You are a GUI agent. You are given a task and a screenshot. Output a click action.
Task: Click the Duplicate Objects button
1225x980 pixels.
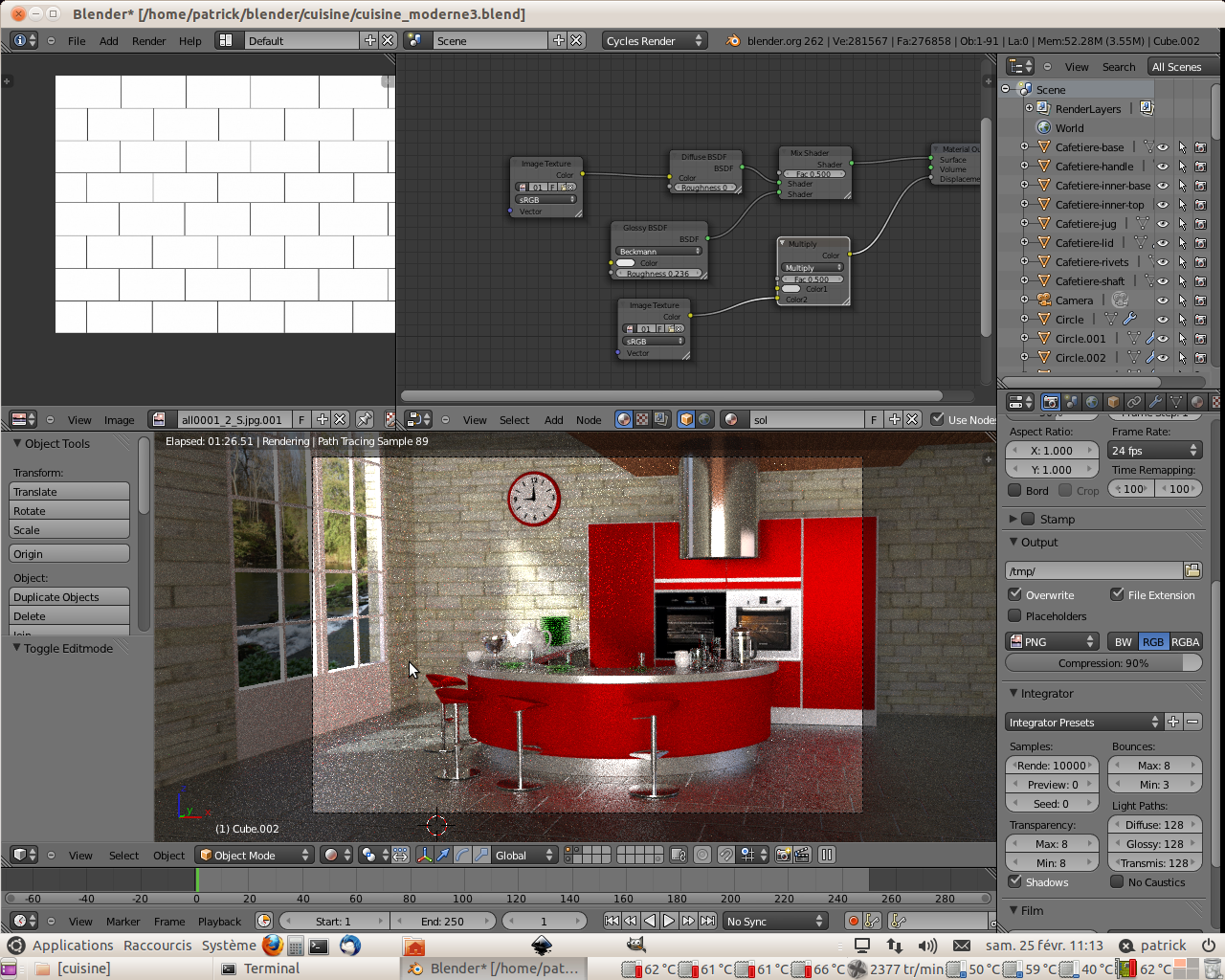(x=69, y=597)
